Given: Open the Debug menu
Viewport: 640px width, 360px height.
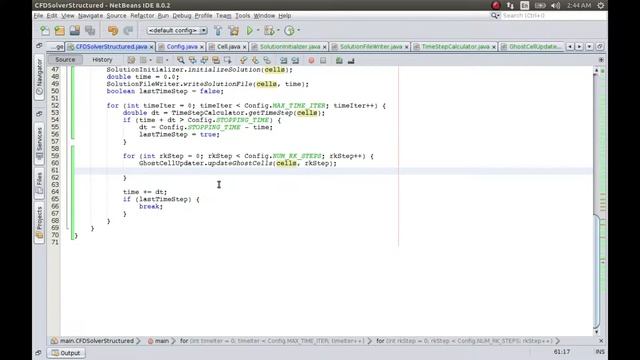Looking at the screenshot, I should click(x=182, y=16).
